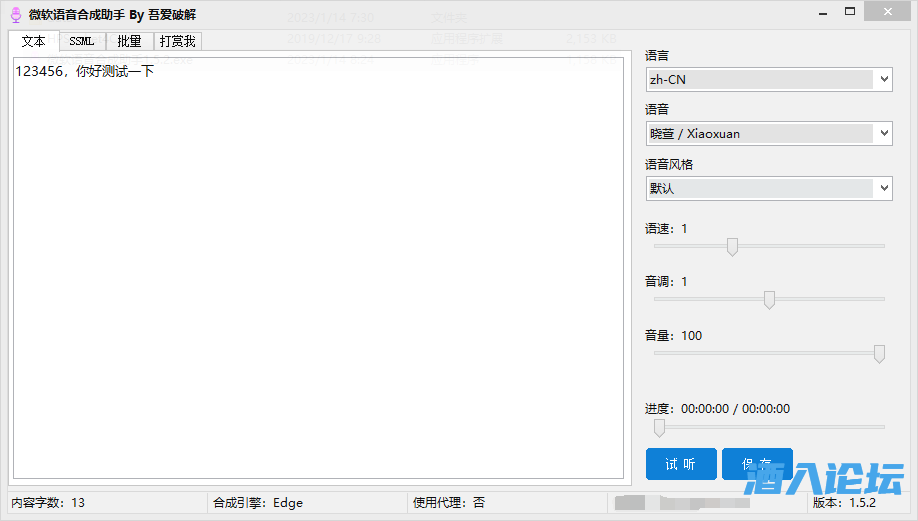Click the 进度 00:00:00 / 00:00:00 time label
The height and width of the screenshot is (521, 918).
[717, 409]
